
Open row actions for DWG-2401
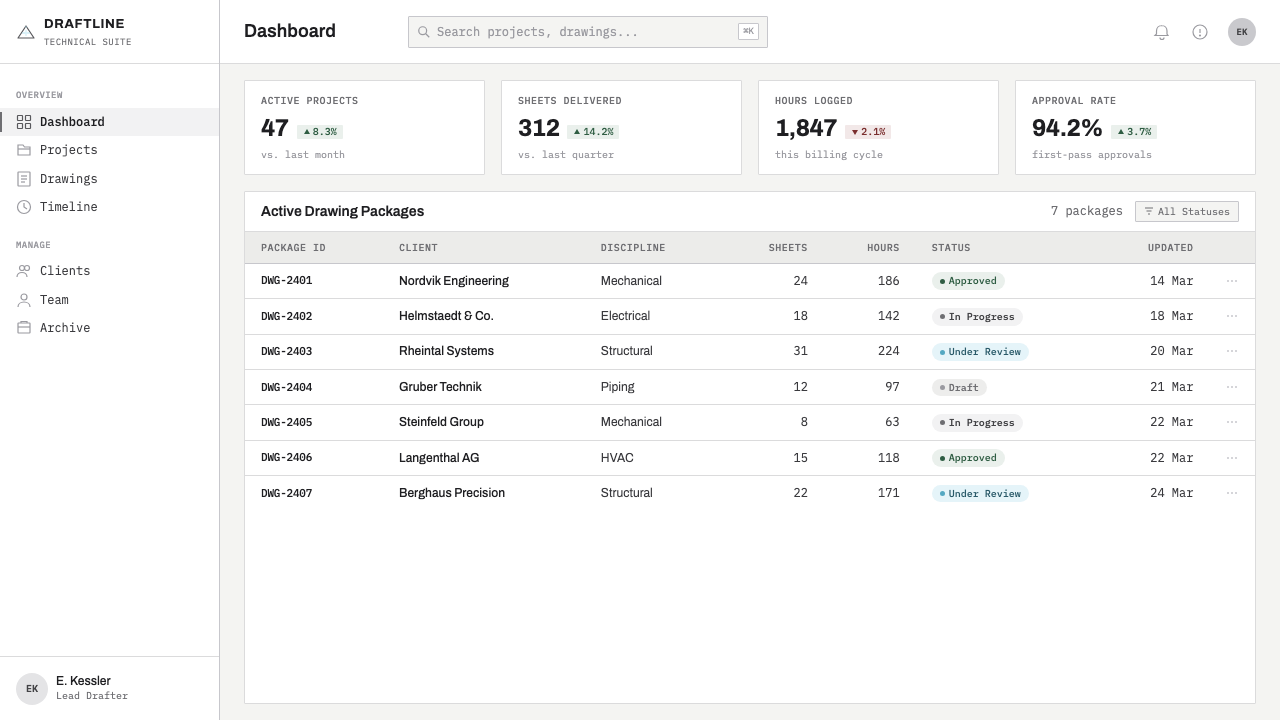(x=1232, y=281)
